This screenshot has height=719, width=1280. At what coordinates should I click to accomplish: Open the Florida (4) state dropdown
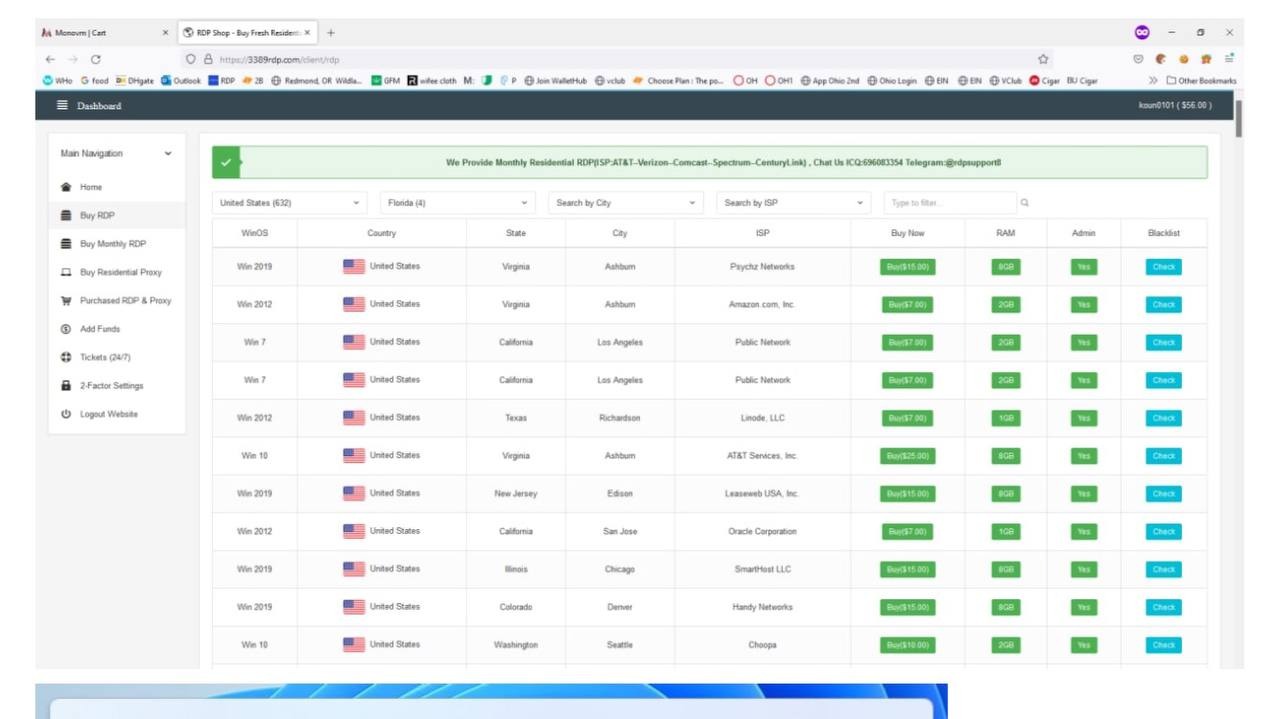point(458,203)
